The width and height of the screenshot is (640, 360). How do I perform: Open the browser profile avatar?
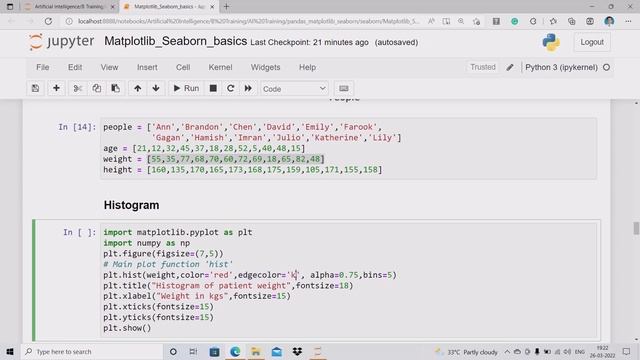coord(609,21)
